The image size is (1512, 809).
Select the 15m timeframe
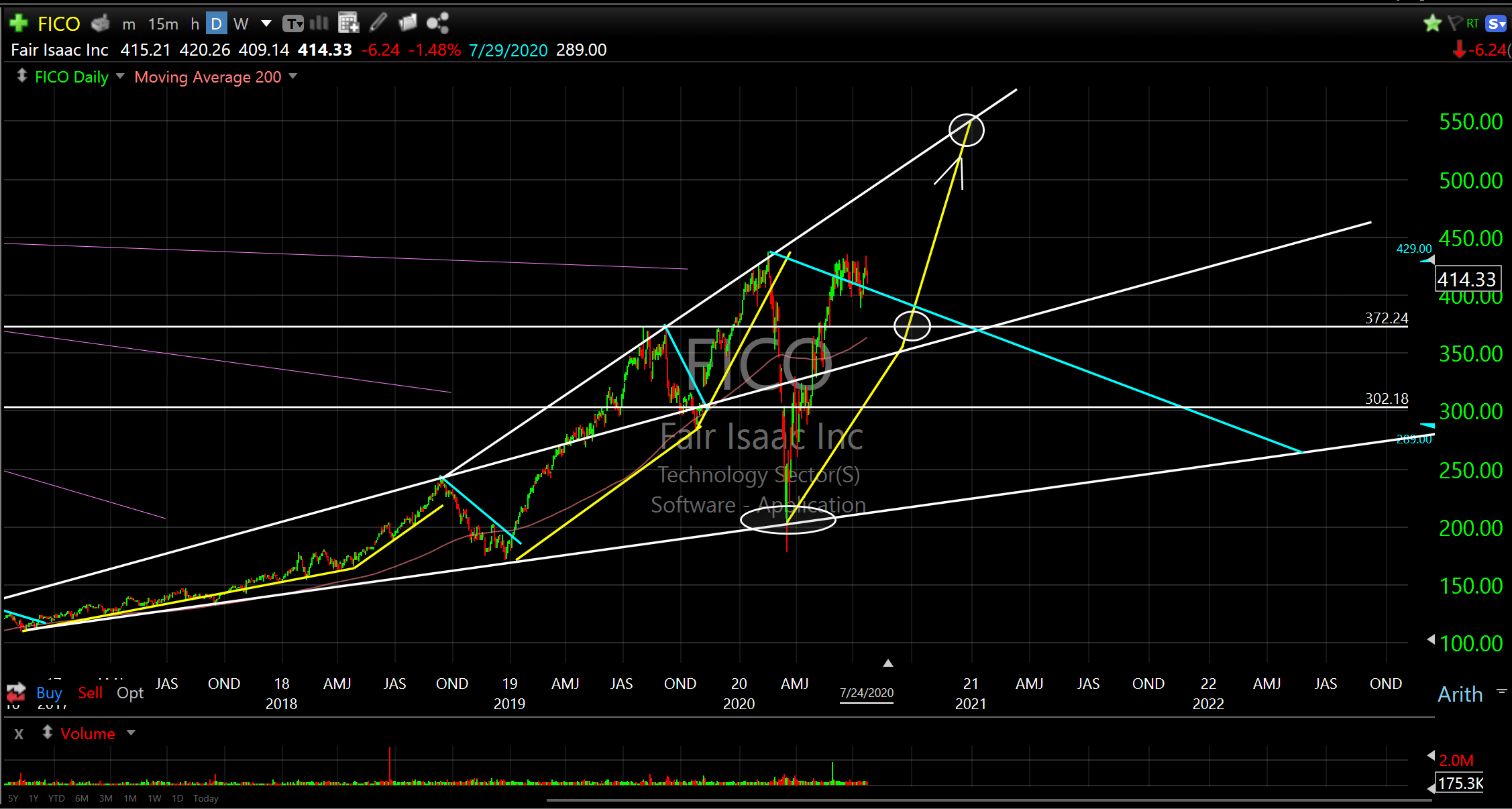click(163, 24)
